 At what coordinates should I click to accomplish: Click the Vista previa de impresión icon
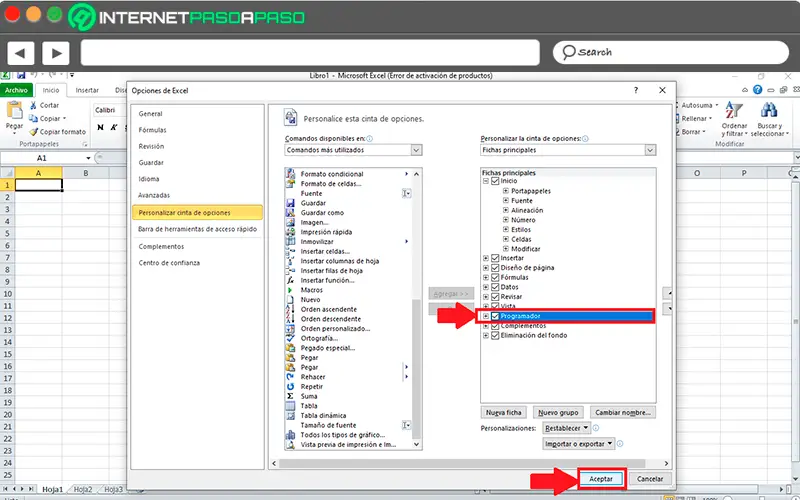(x=290, y=445)
